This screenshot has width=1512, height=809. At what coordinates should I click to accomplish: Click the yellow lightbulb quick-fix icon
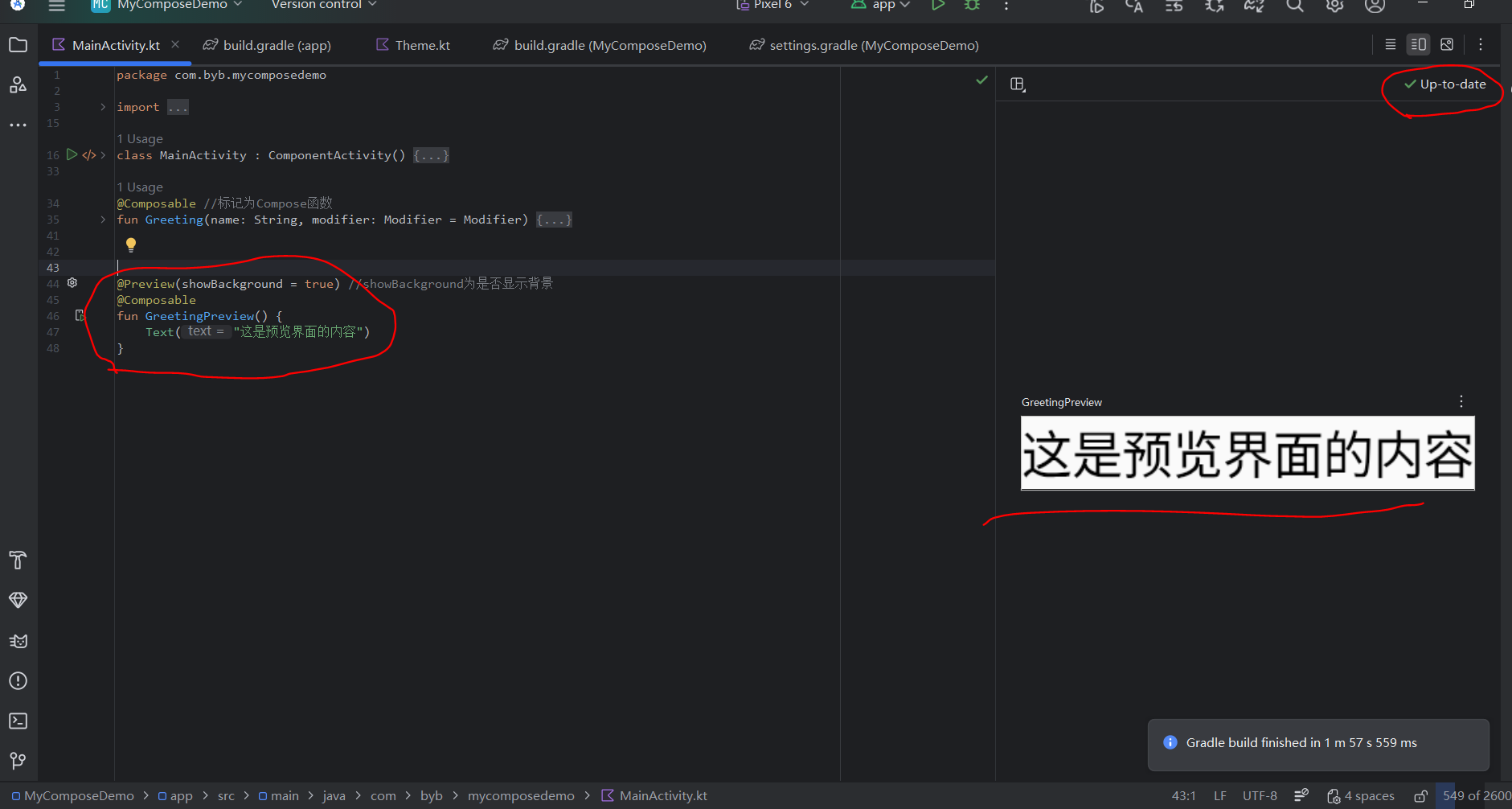[x=131, y=245]
